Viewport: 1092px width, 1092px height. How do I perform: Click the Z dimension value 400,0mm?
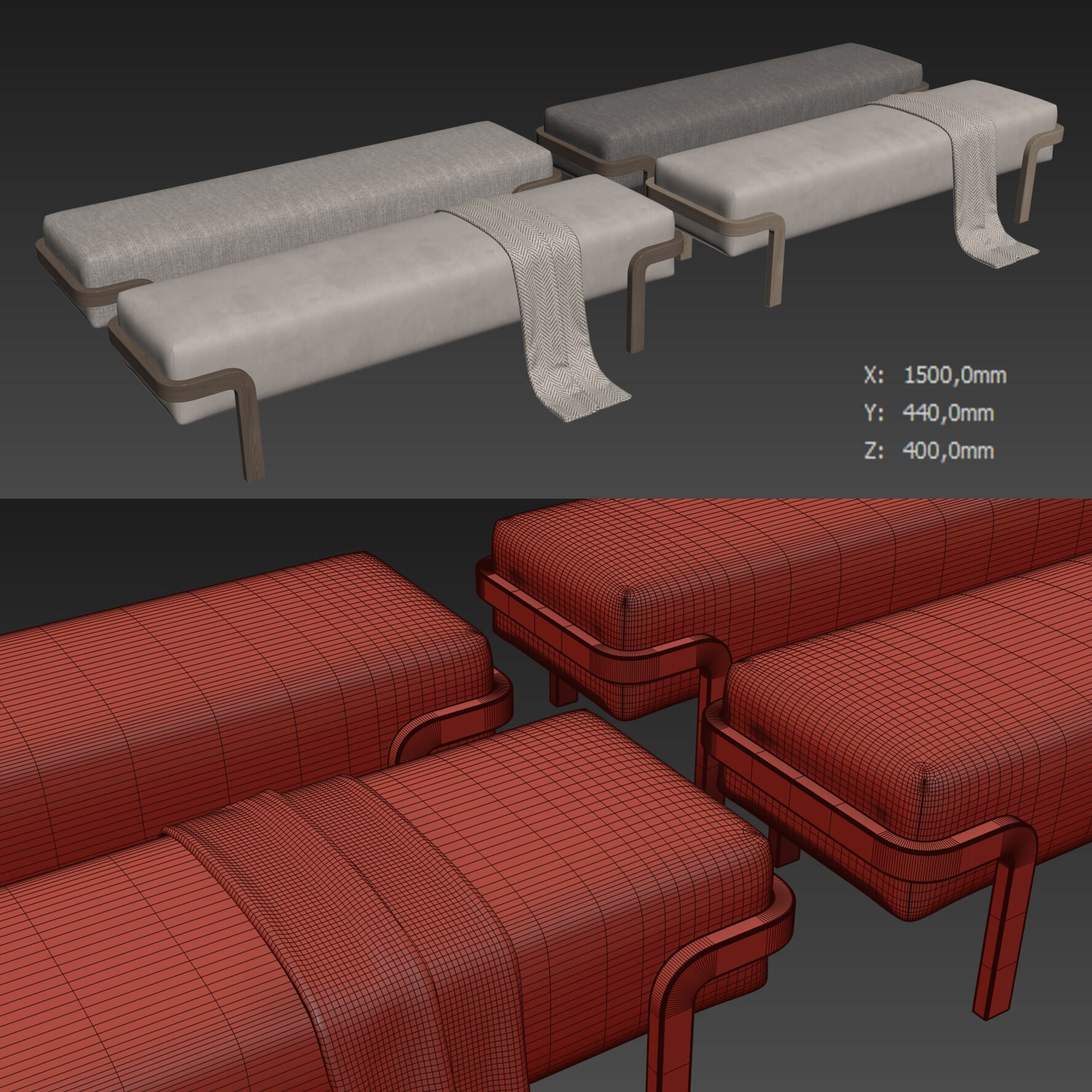[948, 451]
